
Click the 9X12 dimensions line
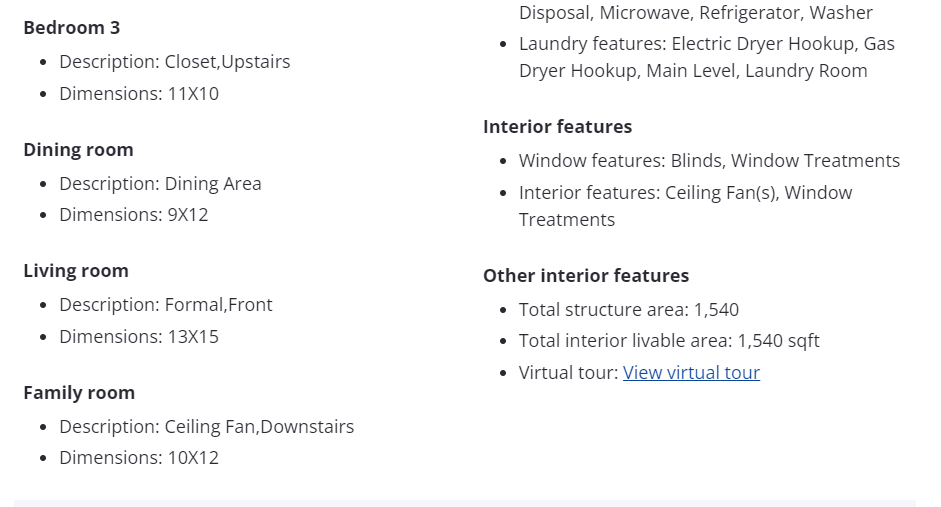[133, 215]
